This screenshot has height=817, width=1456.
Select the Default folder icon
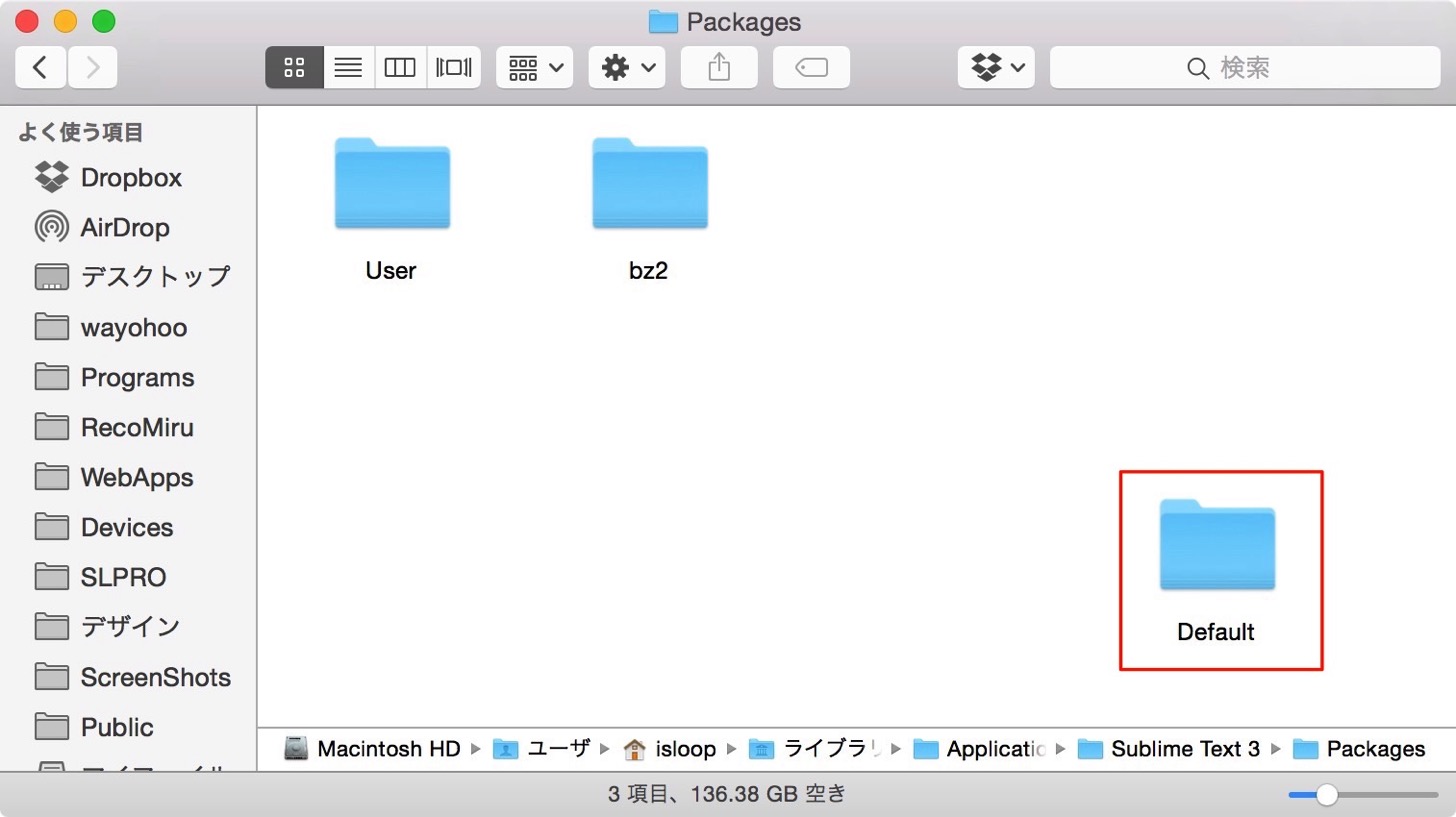1217,545
